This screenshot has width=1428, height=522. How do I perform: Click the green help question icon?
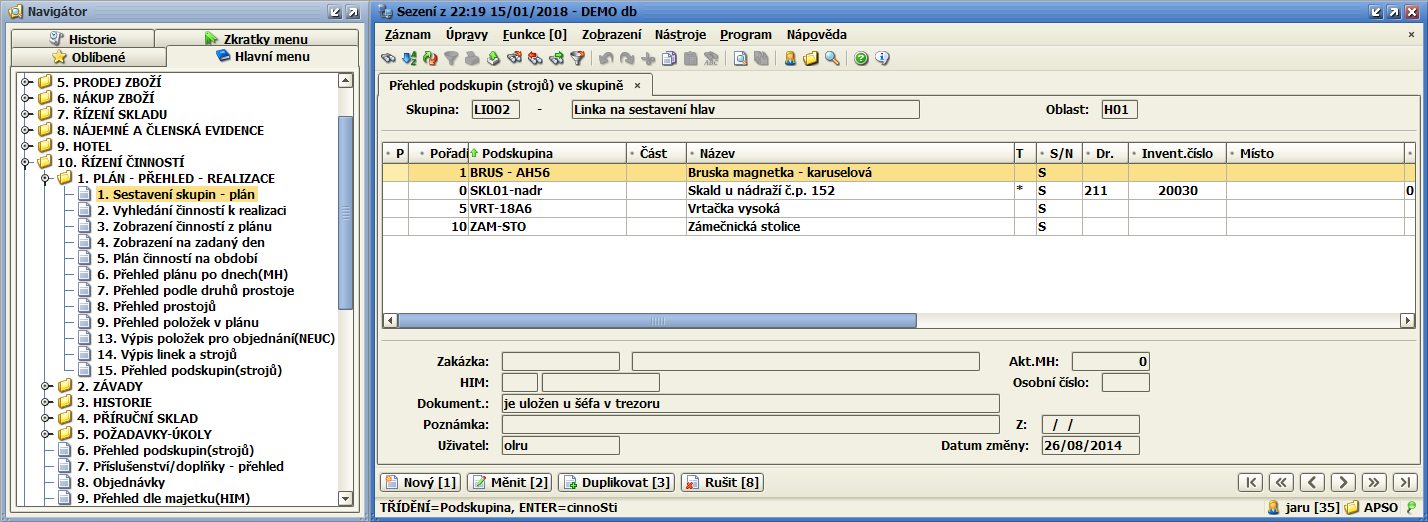click(861, 58)
